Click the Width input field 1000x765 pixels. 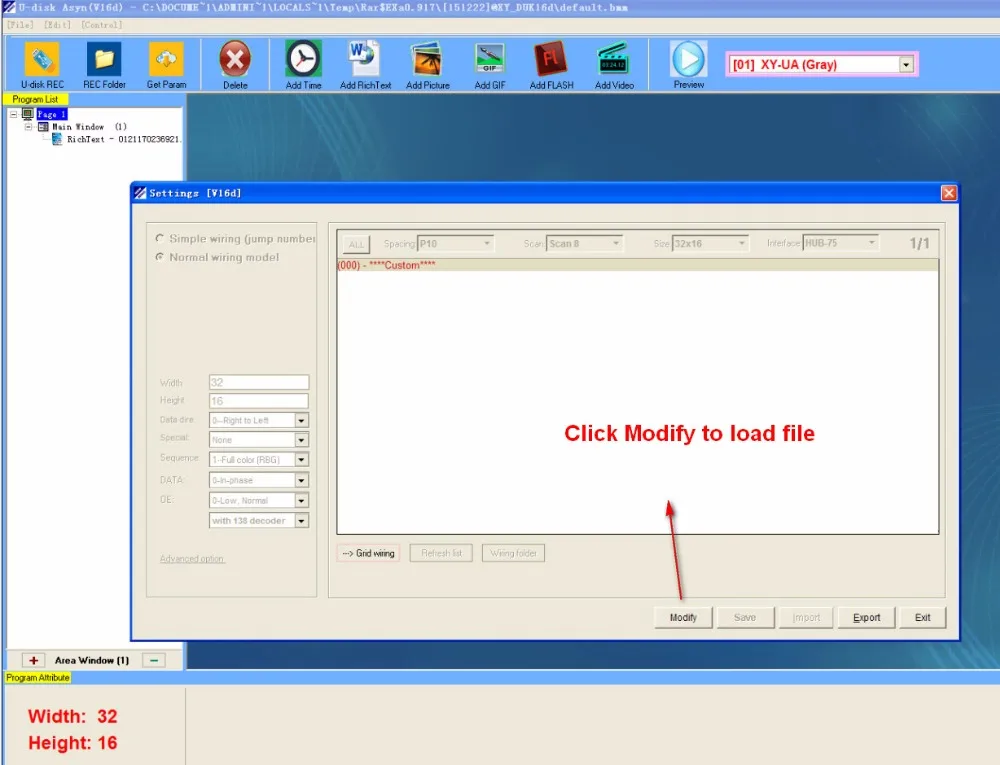pyautogui.click(x=259, y=382)
